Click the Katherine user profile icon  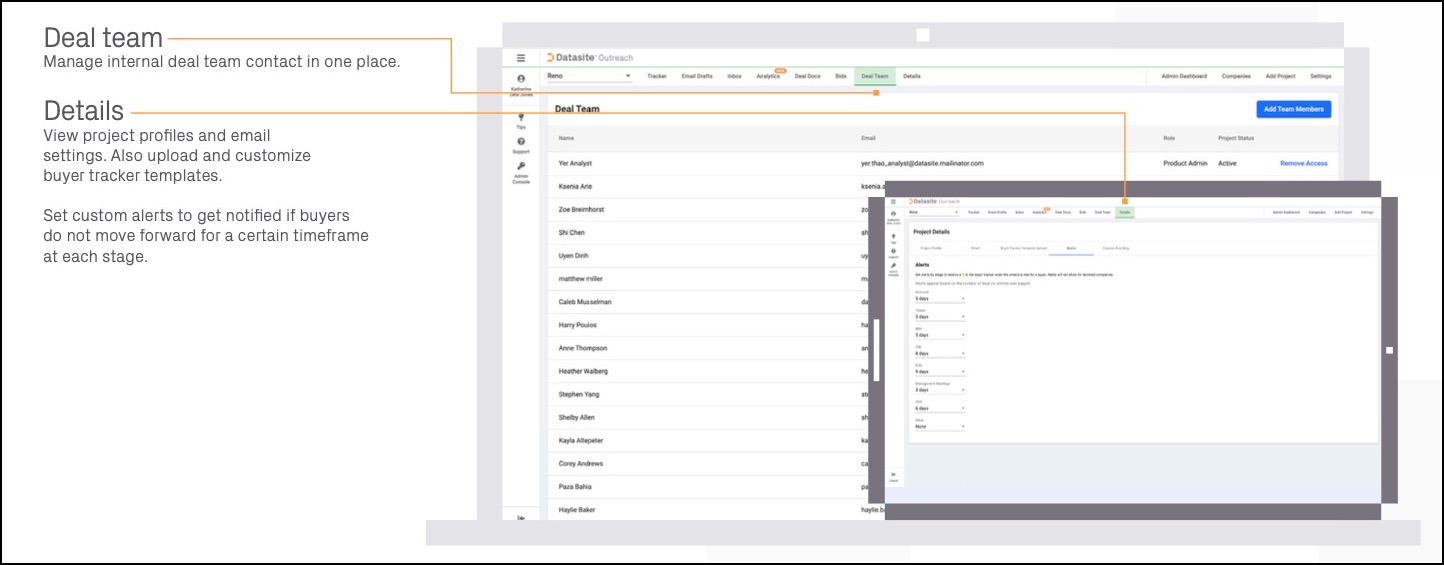point(520,79)
